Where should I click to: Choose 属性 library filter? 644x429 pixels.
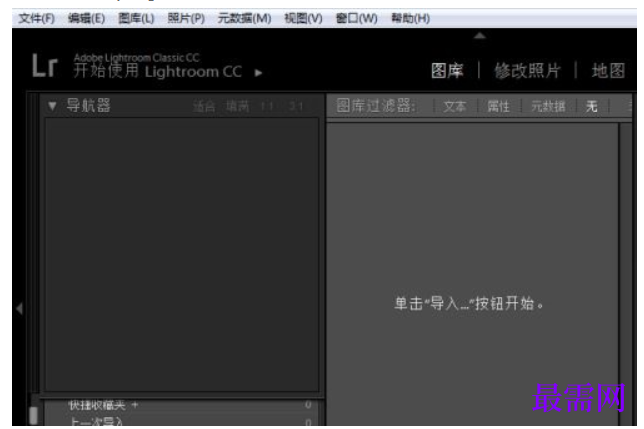(x=498, y=106)
